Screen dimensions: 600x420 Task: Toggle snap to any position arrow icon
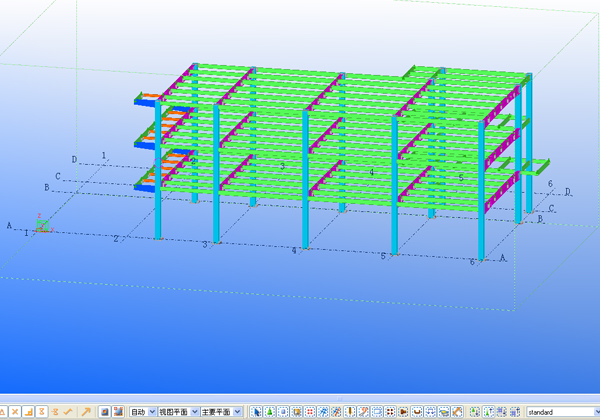tap(86, 412)
